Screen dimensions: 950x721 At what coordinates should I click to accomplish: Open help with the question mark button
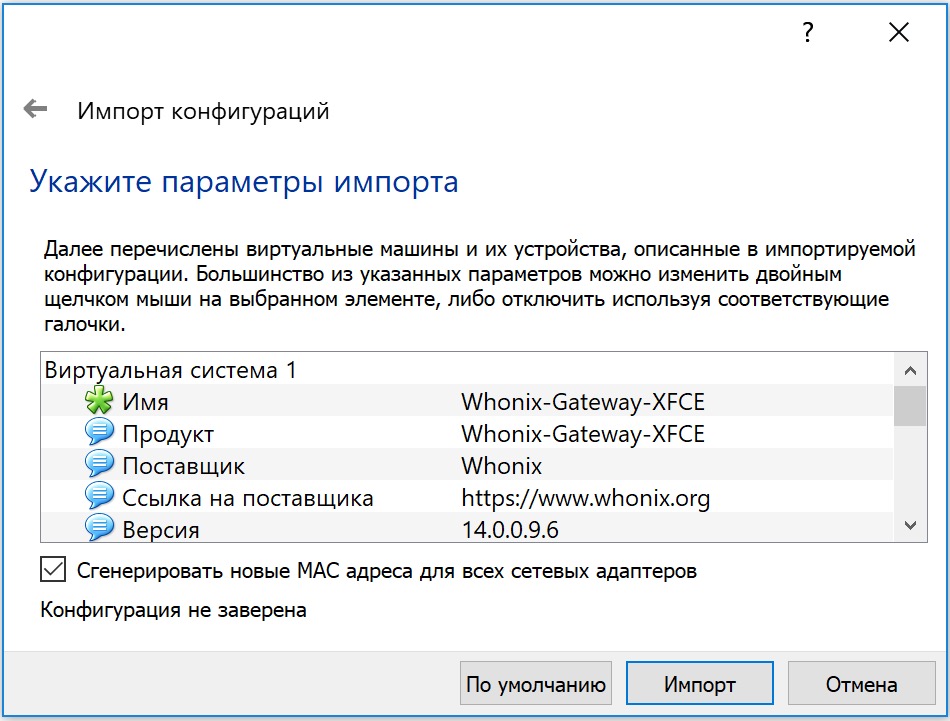[808, 32]
